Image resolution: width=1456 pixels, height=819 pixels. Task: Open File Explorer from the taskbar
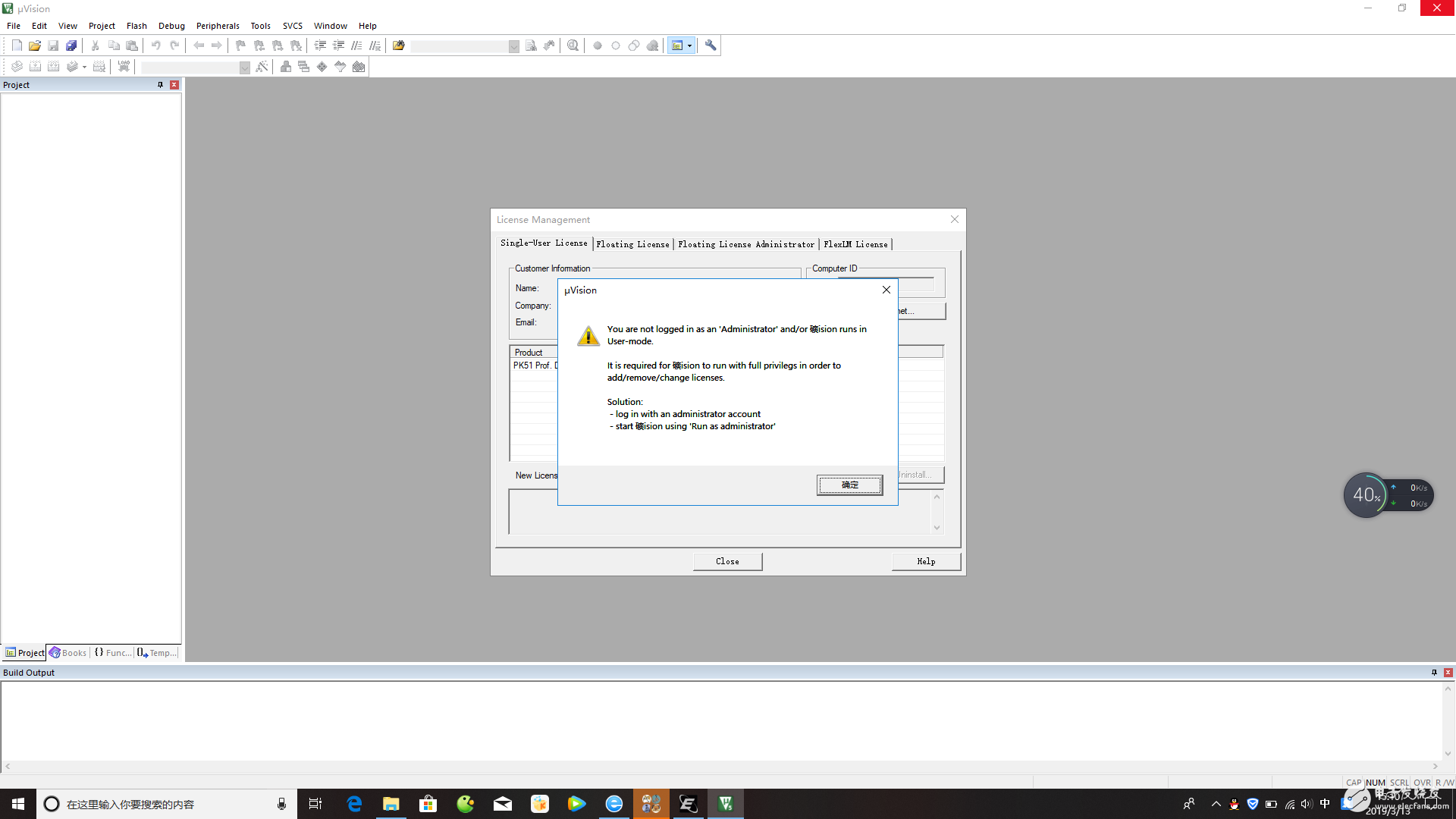coord(391,804)
